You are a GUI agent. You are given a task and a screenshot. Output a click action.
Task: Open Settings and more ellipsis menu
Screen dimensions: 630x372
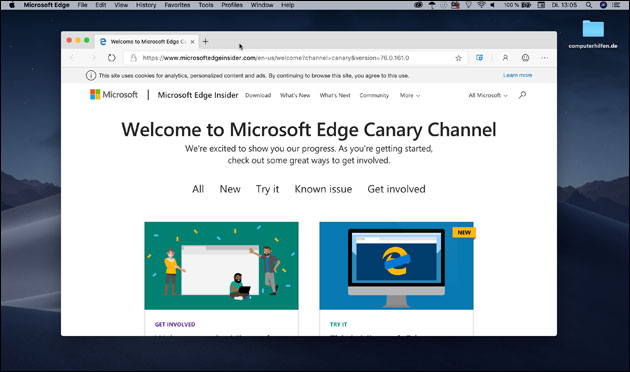[544, 58]
